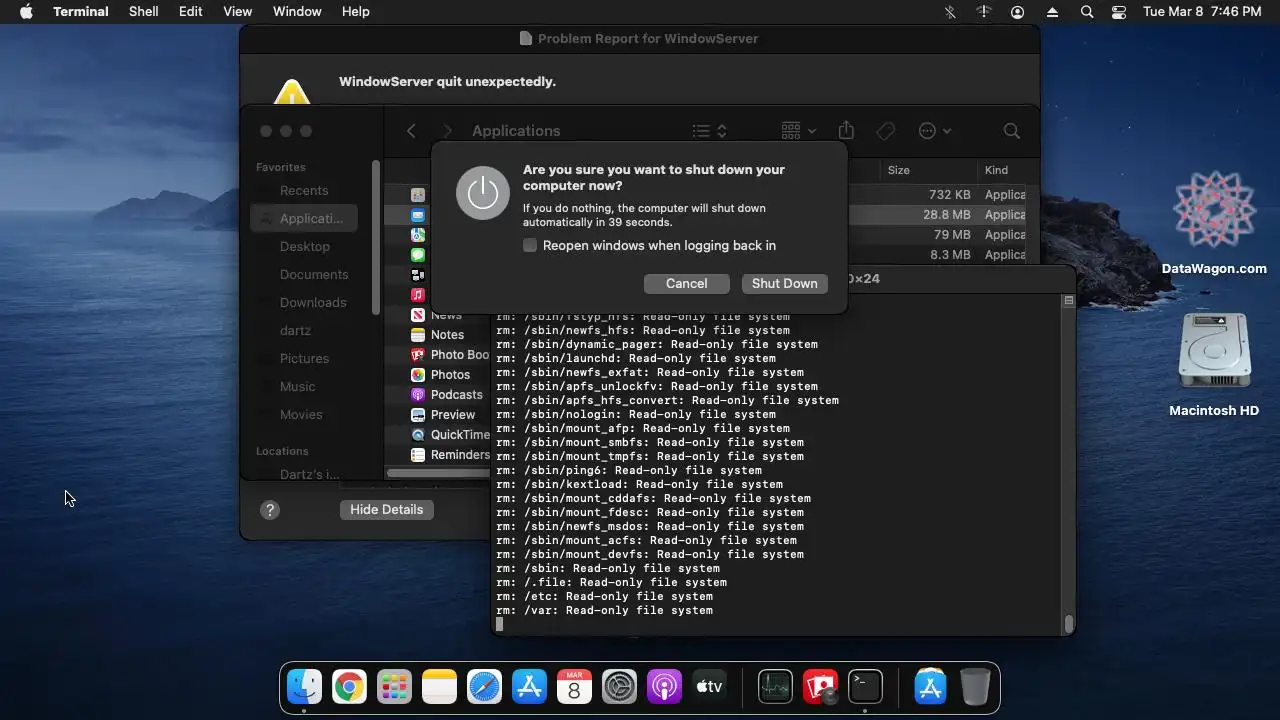This screenshot has height=720, width=1280.
Task: Click the Messages app icon in the Finder list
Action: point(418,255)
